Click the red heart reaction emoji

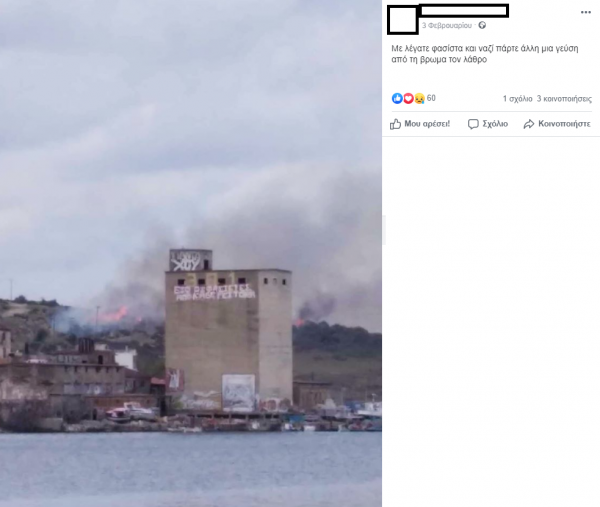[408, 98]
